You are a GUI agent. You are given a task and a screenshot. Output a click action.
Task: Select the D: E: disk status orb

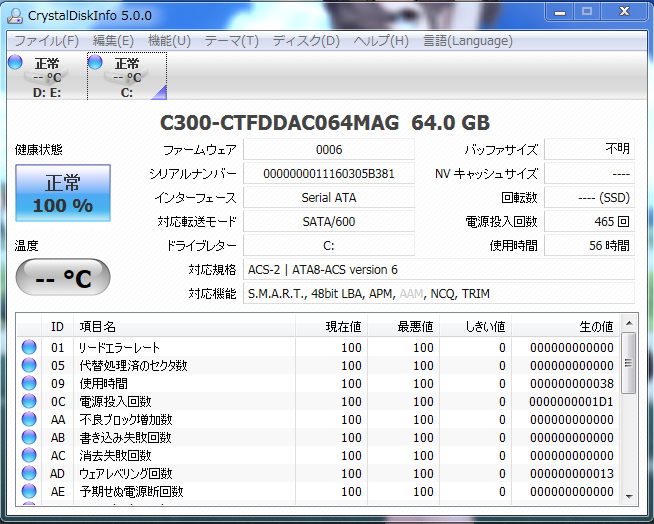pos(15,62)
